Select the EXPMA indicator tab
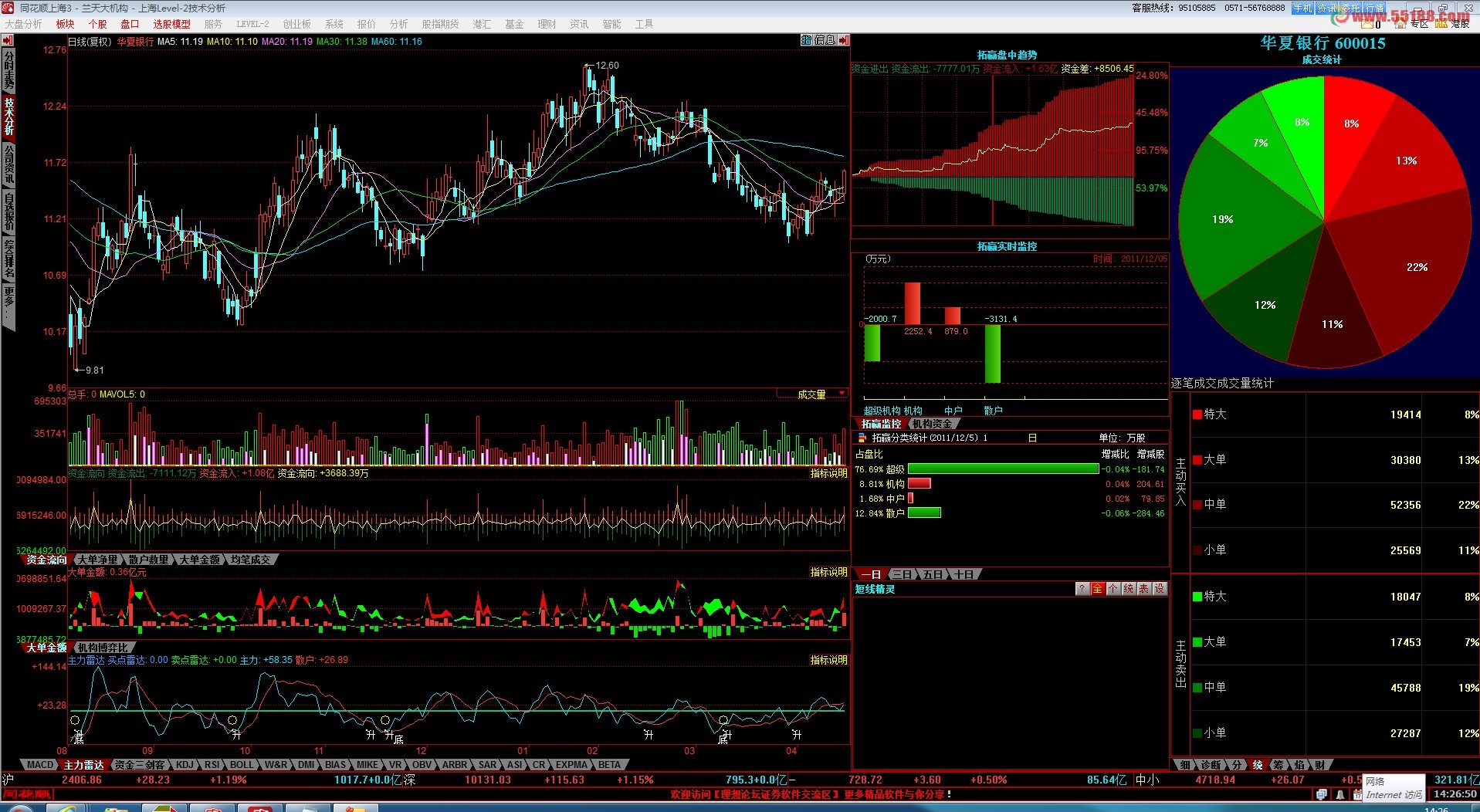Image resolution: width=1480 pixels, height=812 pixels. pos(571,765)
